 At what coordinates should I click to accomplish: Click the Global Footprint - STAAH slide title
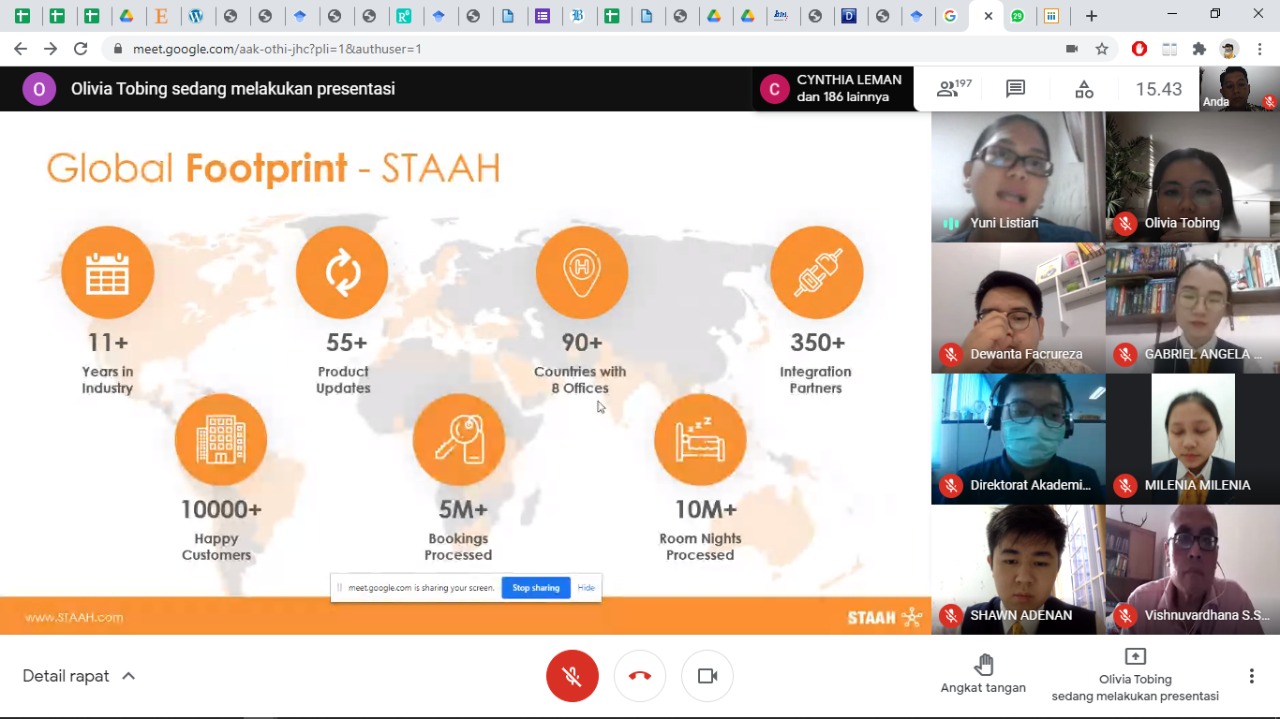(x=273, y=168)
